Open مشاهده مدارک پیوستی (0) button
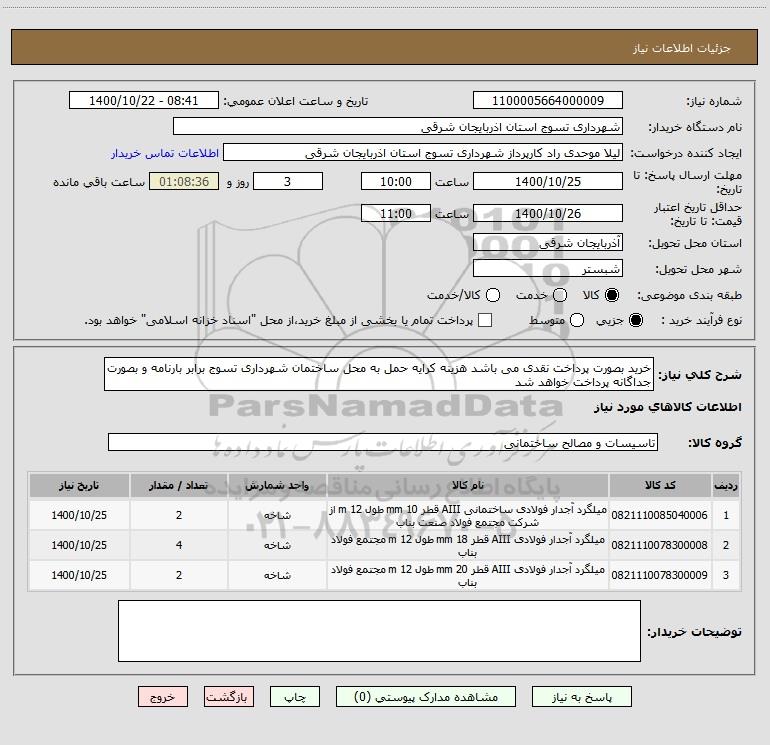Screen dimensions: 770x745 426,697
